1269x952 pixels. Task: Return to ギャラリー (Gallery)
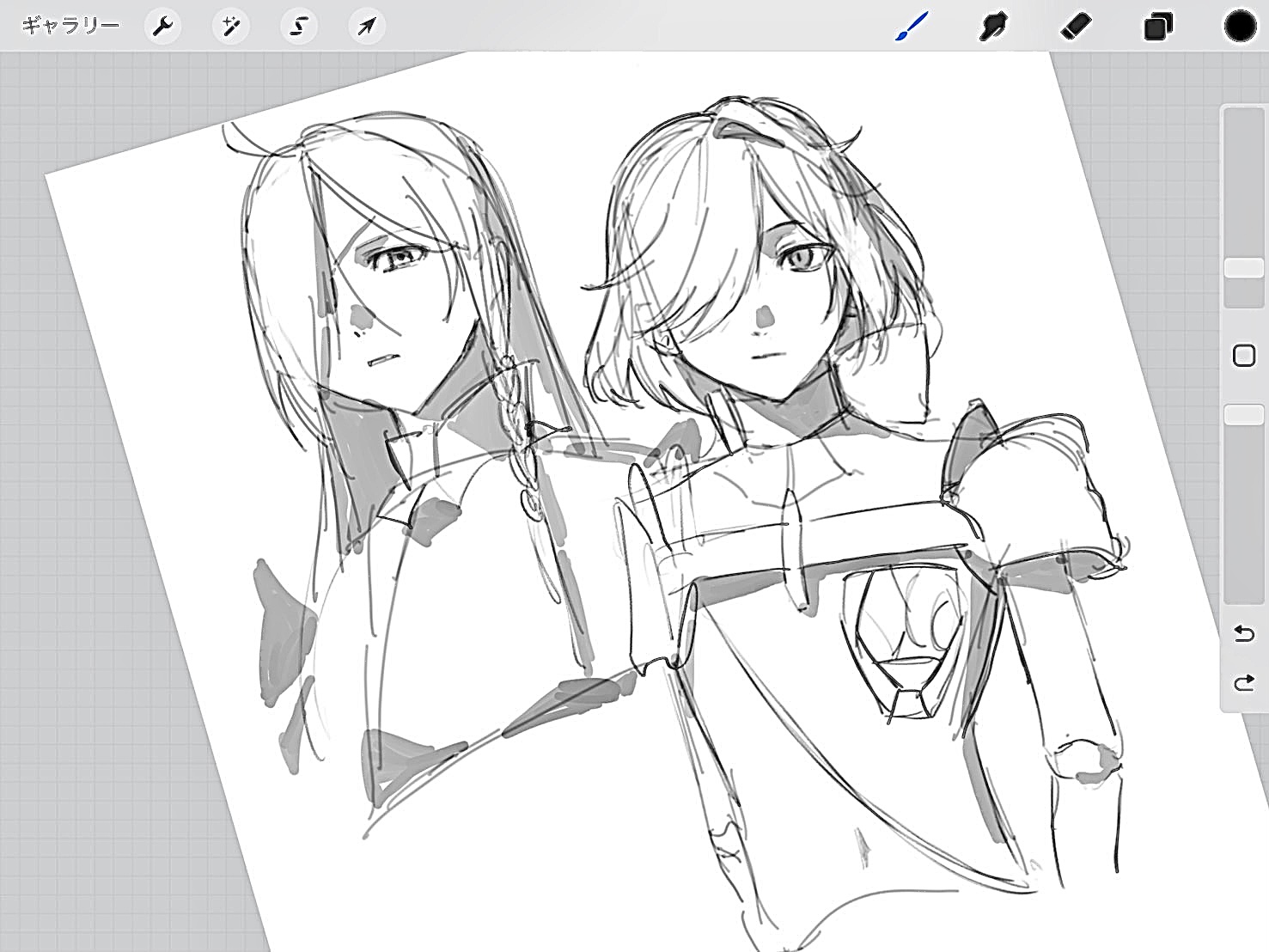[70, 26]
